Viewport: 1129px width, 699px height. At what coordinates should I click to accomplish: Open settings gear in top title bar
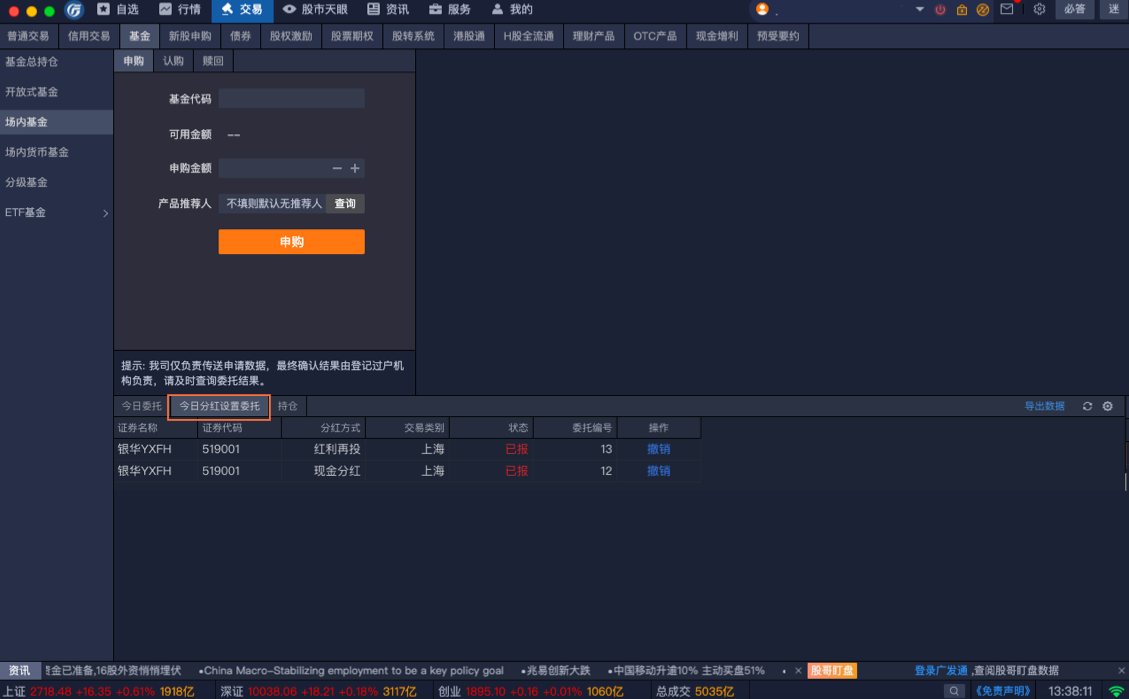1039,10
